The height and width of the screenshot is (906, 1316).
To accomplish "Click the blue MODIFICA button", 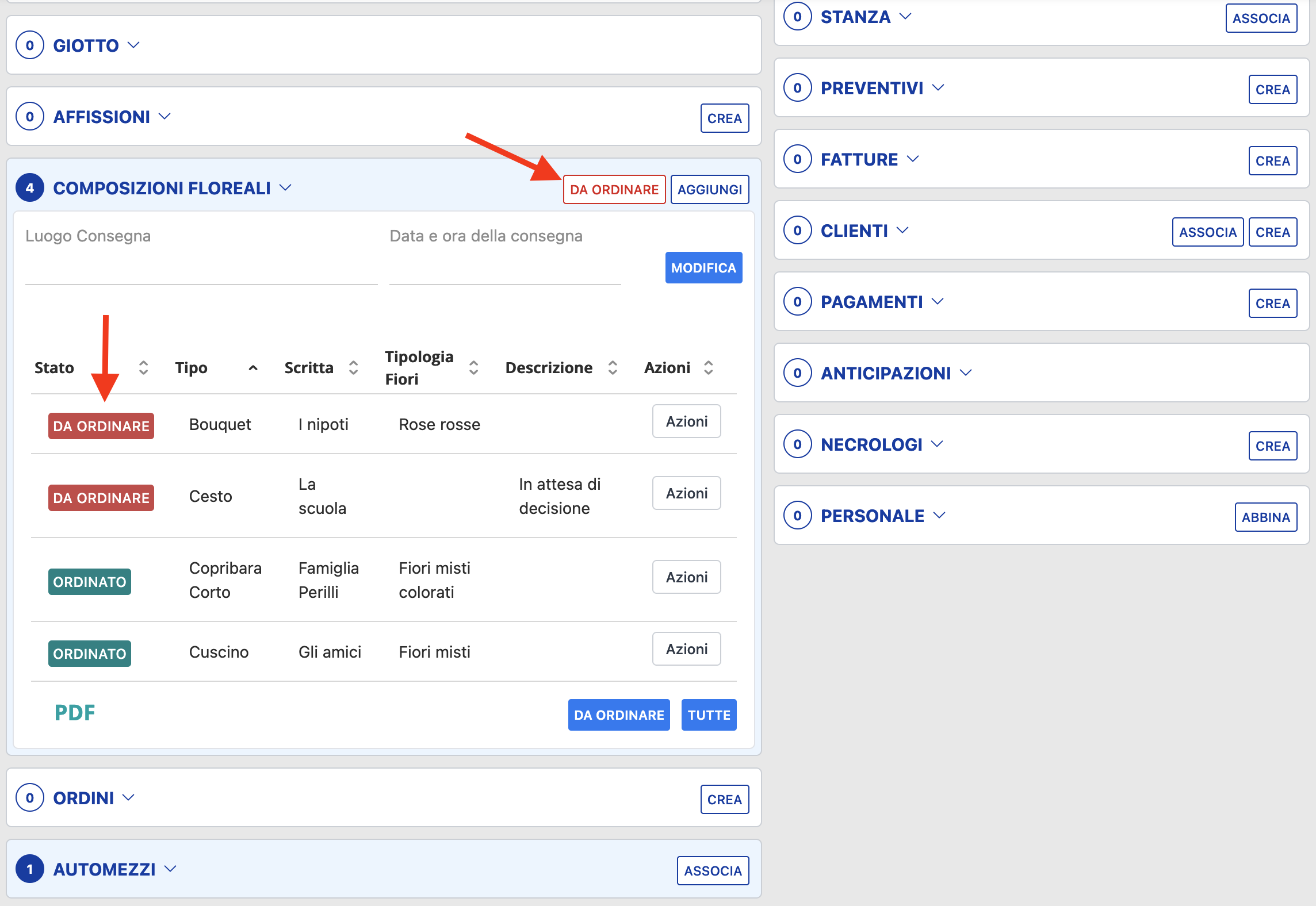I will point(703,268).
